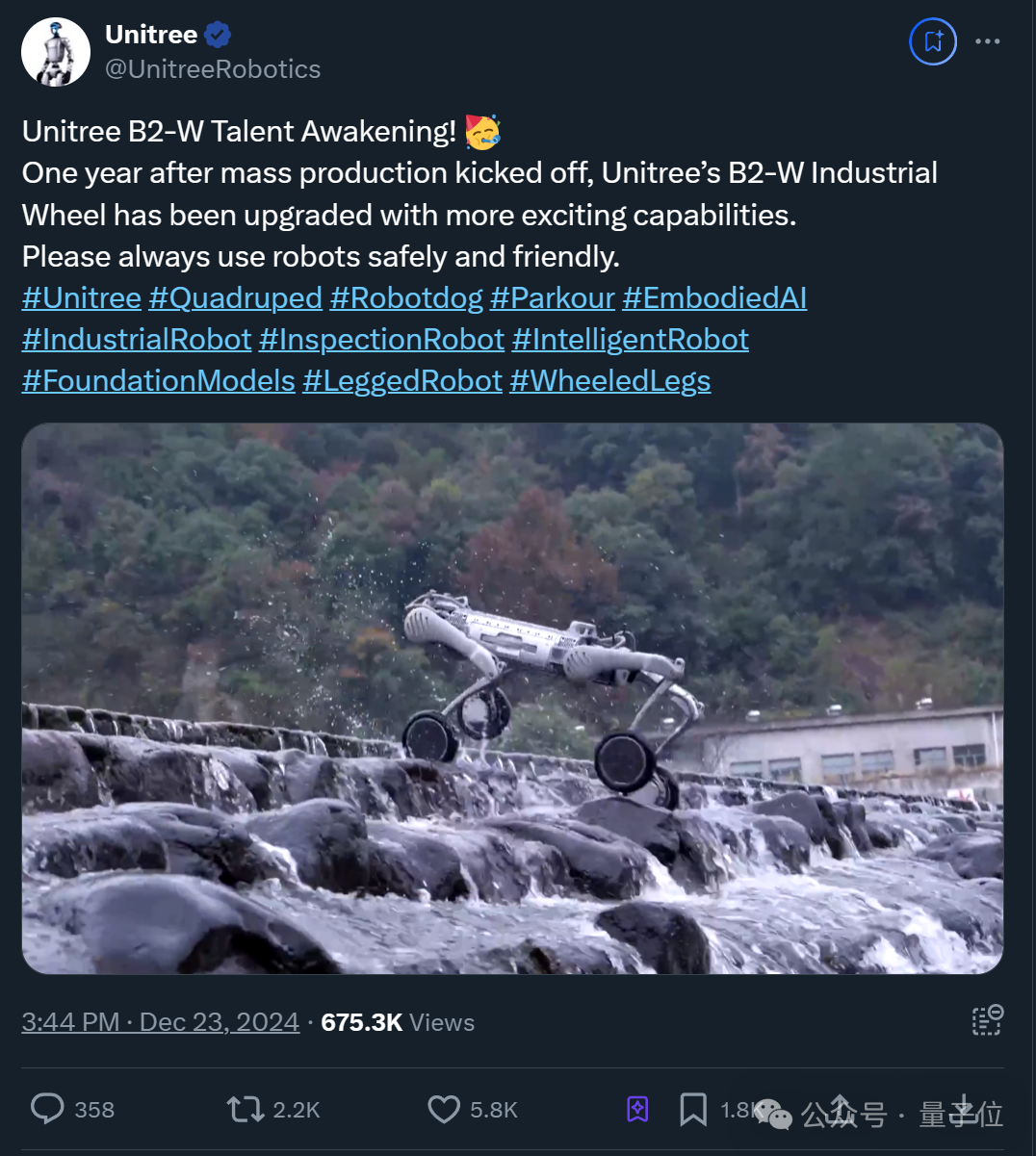
Task: Open the three-dot more options menu
Action: (x=987, y=41)
